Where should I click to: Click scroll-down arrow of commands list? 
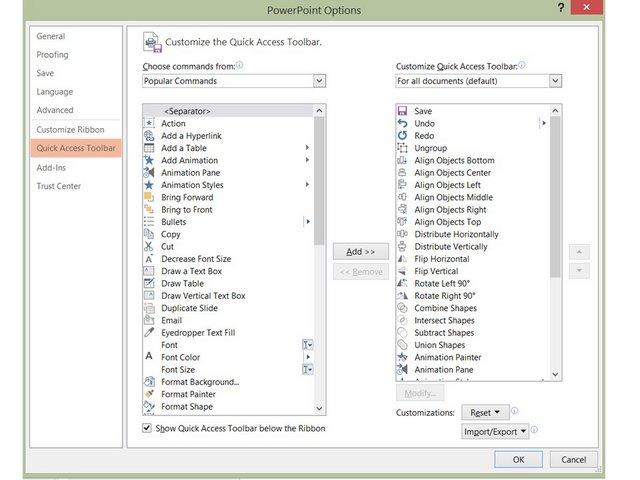click(x=319, y=408)
